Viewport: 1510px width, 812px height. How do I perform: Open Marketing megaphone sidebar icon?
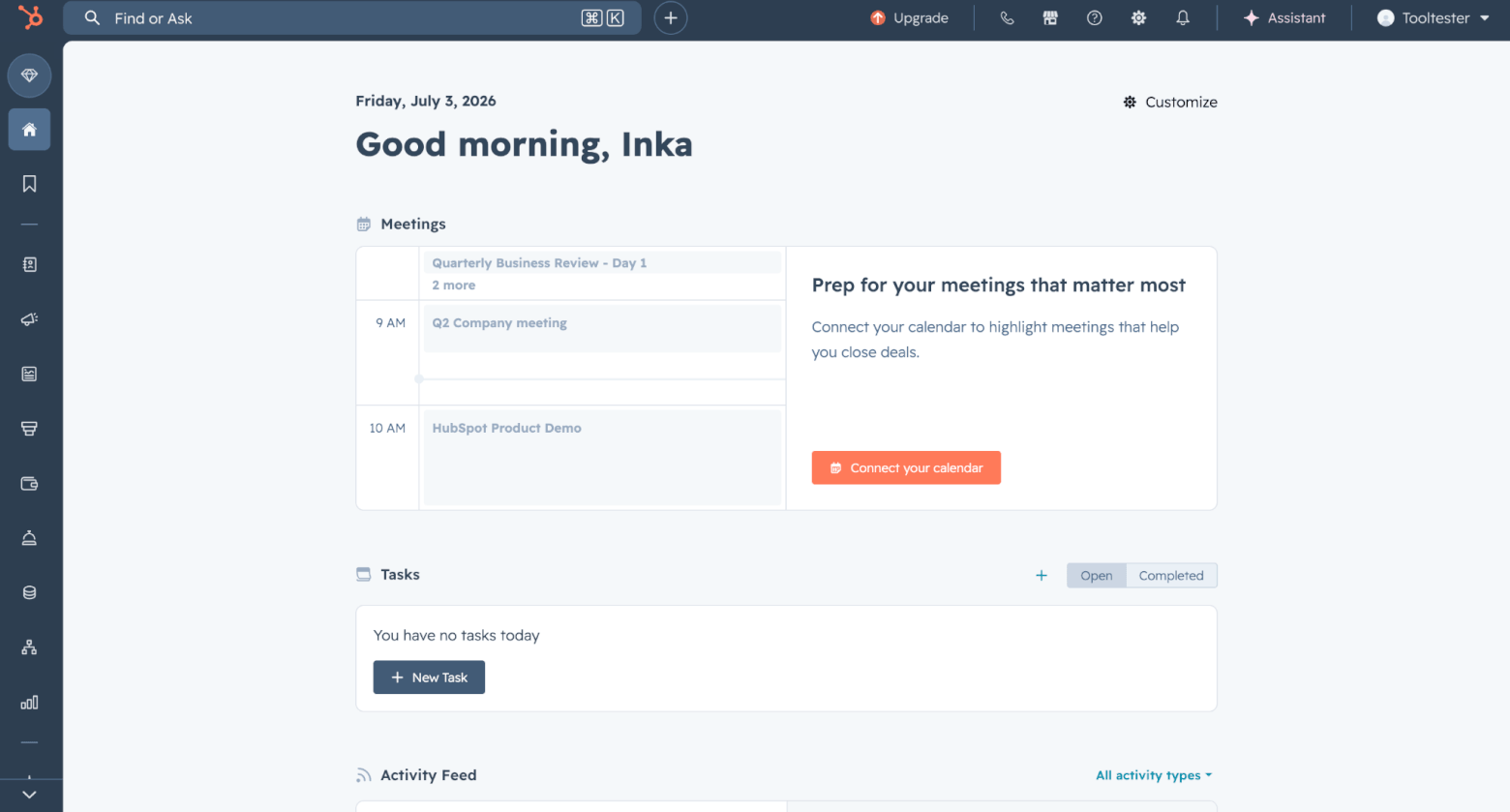(29, 319)
